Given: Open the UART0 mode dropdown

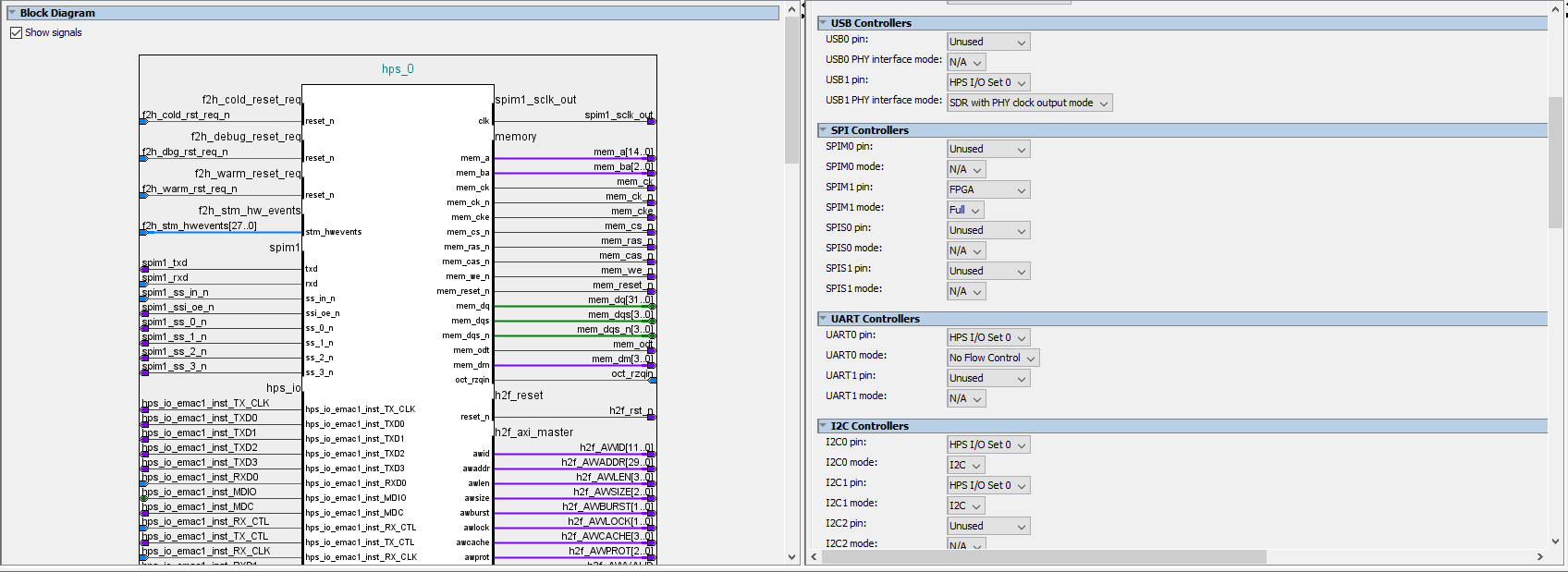Looking at the screenshot, I should pos(993,358).
